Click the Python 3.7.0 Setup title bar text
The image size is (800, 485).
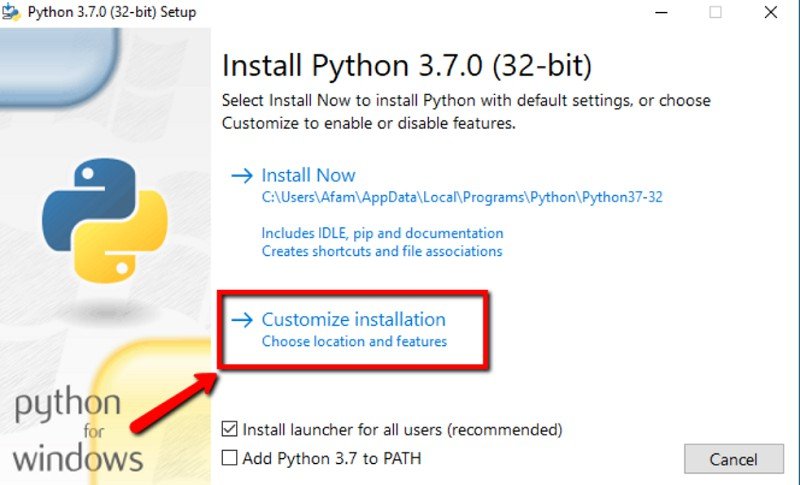pyautogui.click(x=112, y=12)
